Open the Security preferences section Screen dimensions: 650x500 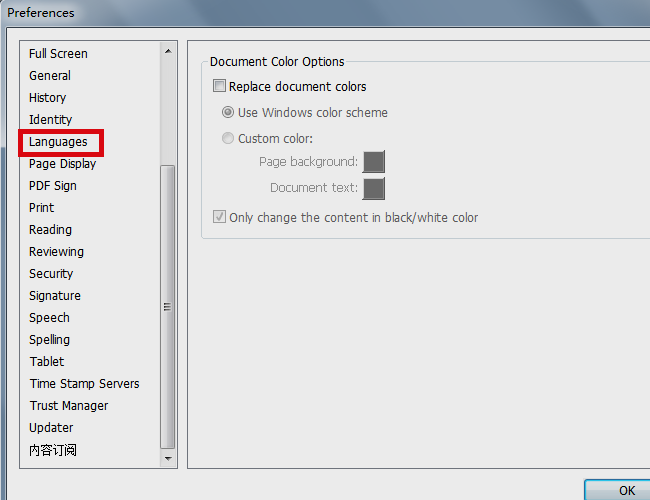[51, 274]
